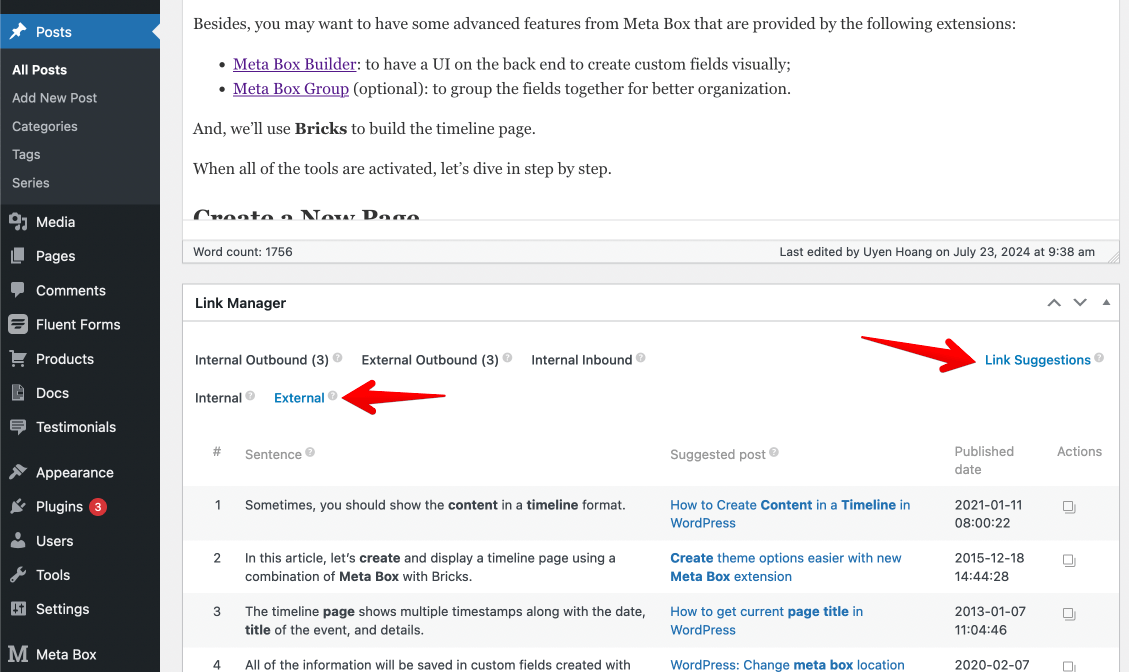Click help icon beside Internal filter
This screenshot has width=1129, height=672.
(250, 395)
